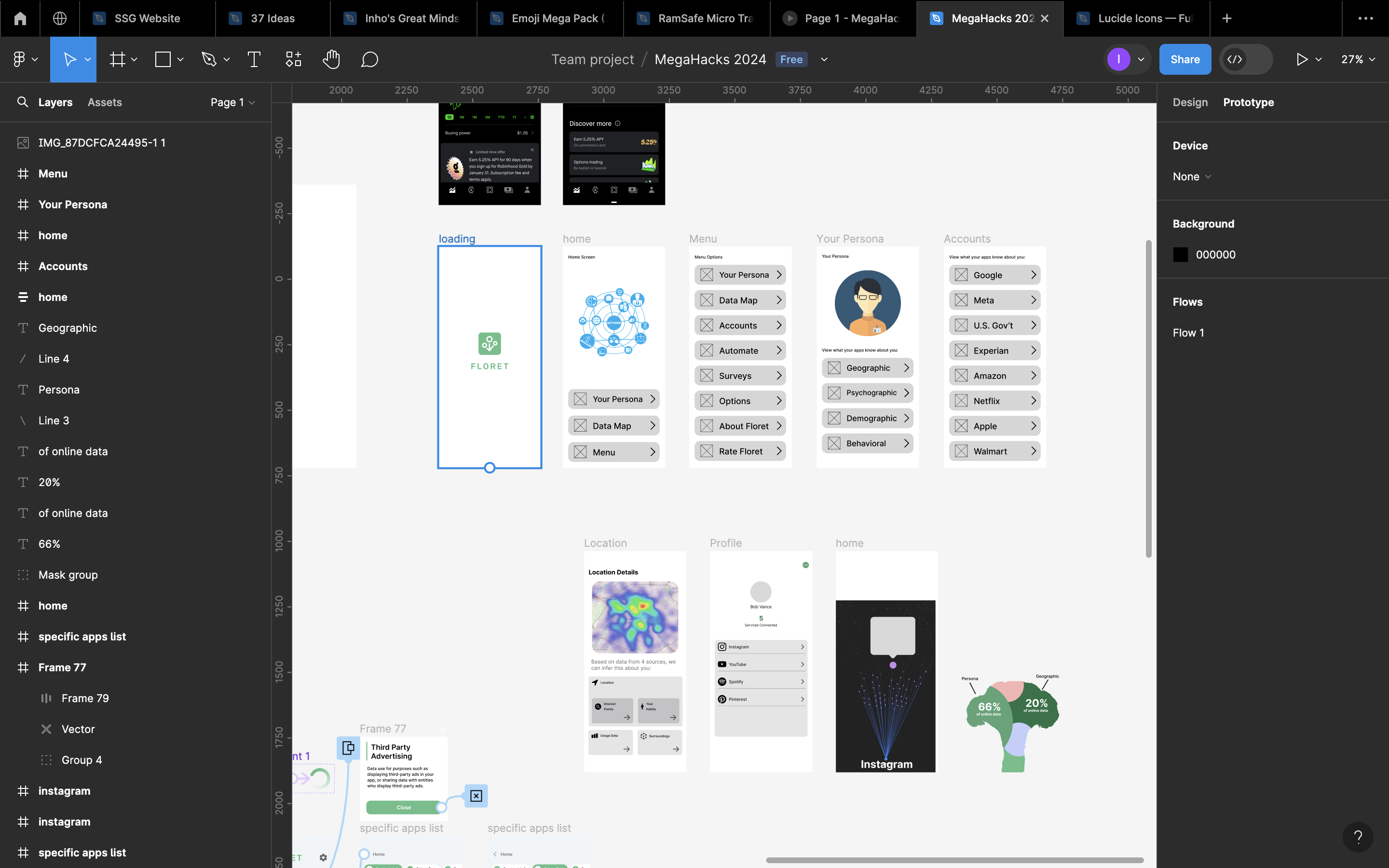Select Flow 1 in Flows
The width and height of the screenshot is (1389, 868).
click(x=1188, y=333)
